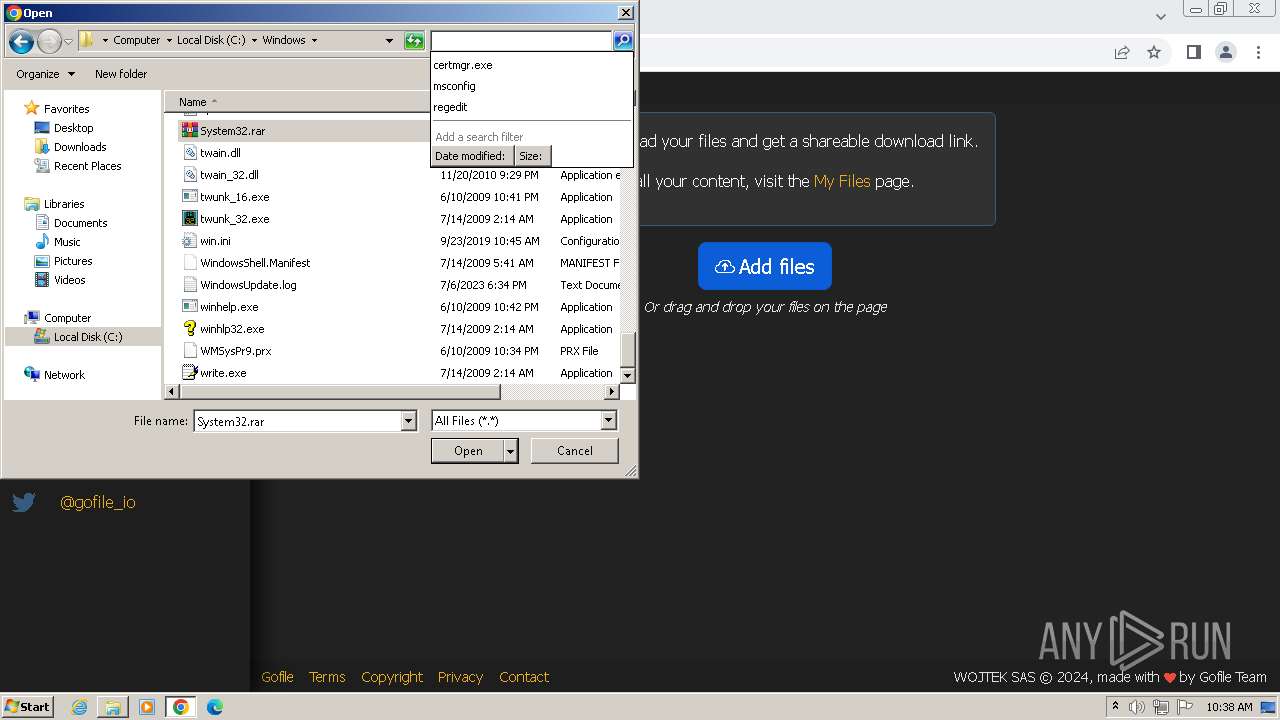Screen dimensions: 1280x720
Task: Select the WindowsShell.Manifest file
Action: 247,263
